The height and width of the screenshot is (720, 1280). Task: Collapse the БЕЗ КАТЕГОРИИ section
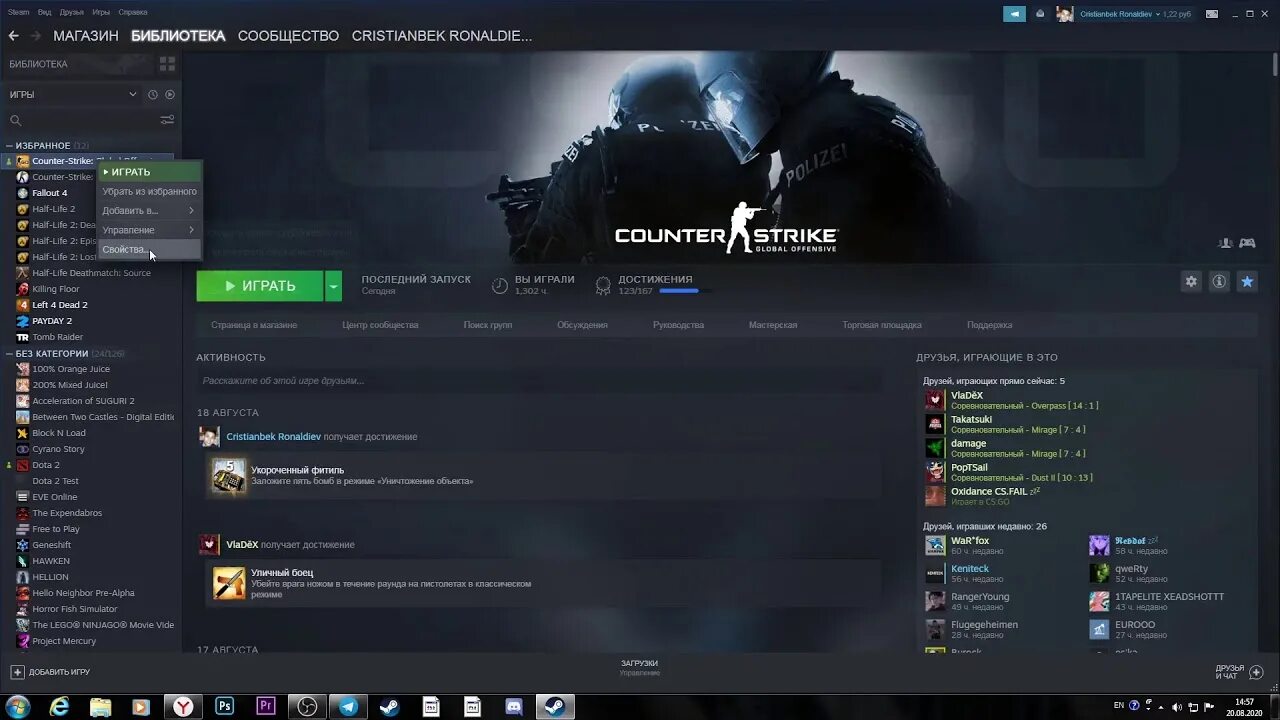coord(9,354)
